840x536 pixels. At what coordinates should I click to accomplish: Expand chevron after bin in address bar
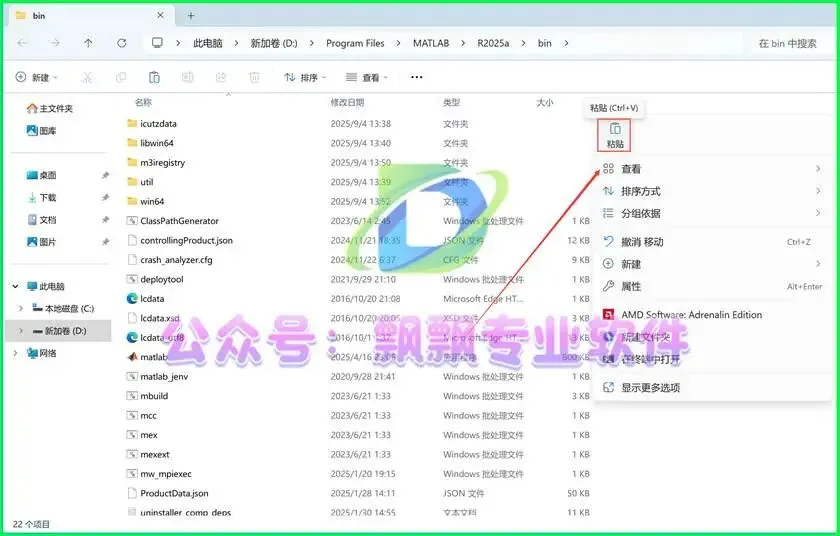click(x=566, y=43)
